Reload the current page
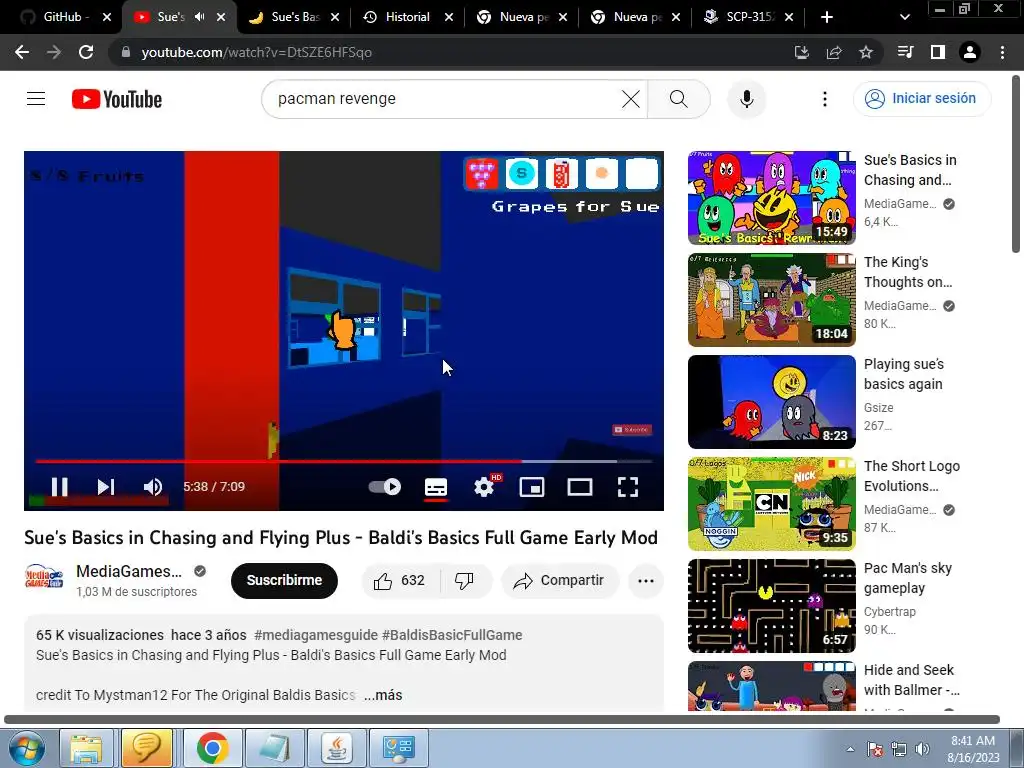1024x768 pixels. click(86, 52)
